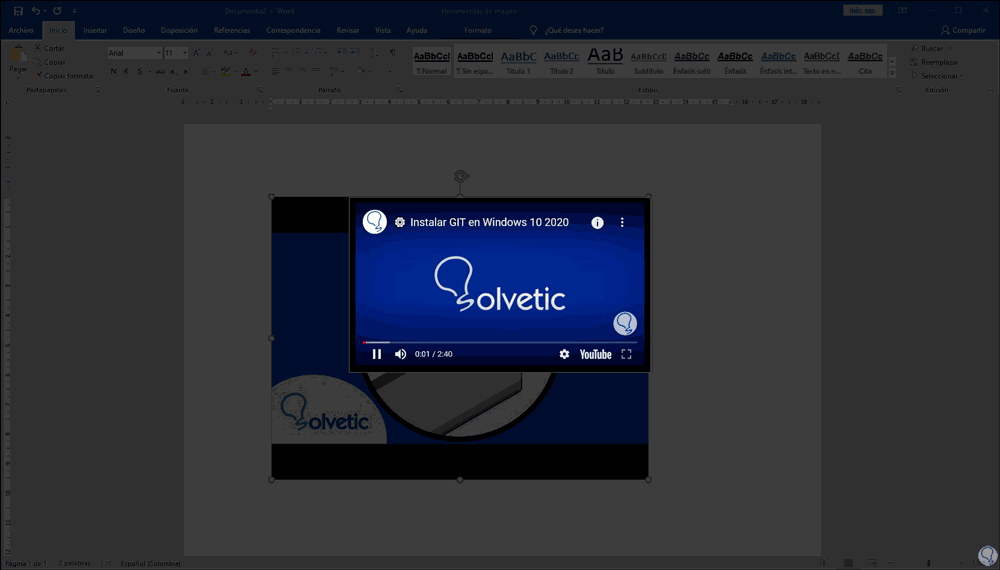Toggle the bullets list button
1000x570 pixels.
pos(275,52)
